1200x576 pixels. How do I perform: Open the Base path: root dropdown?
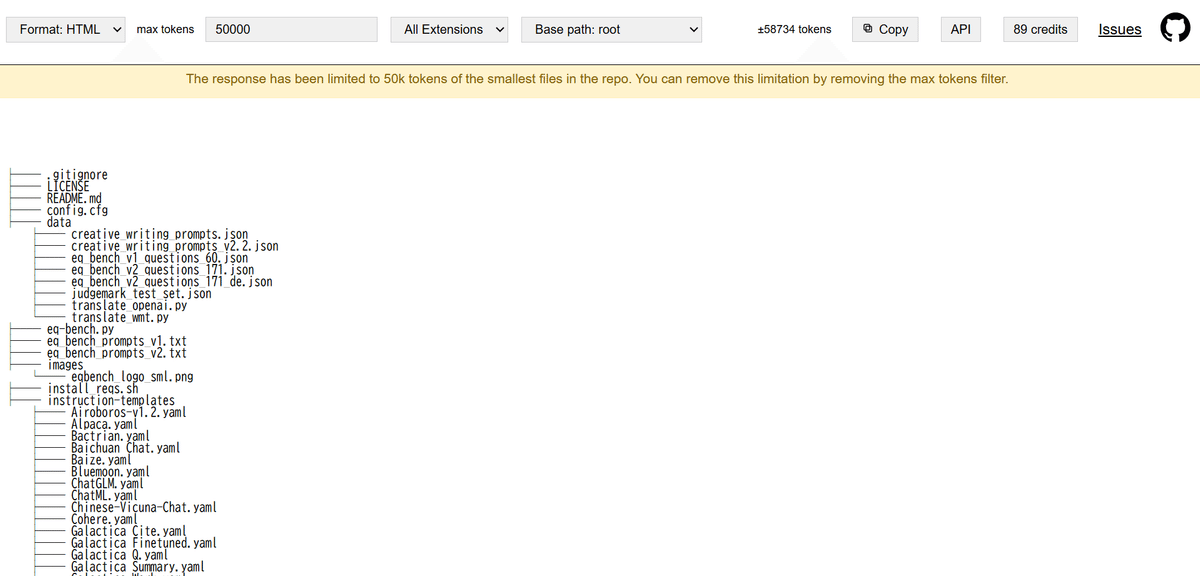[x=611, y=29]
